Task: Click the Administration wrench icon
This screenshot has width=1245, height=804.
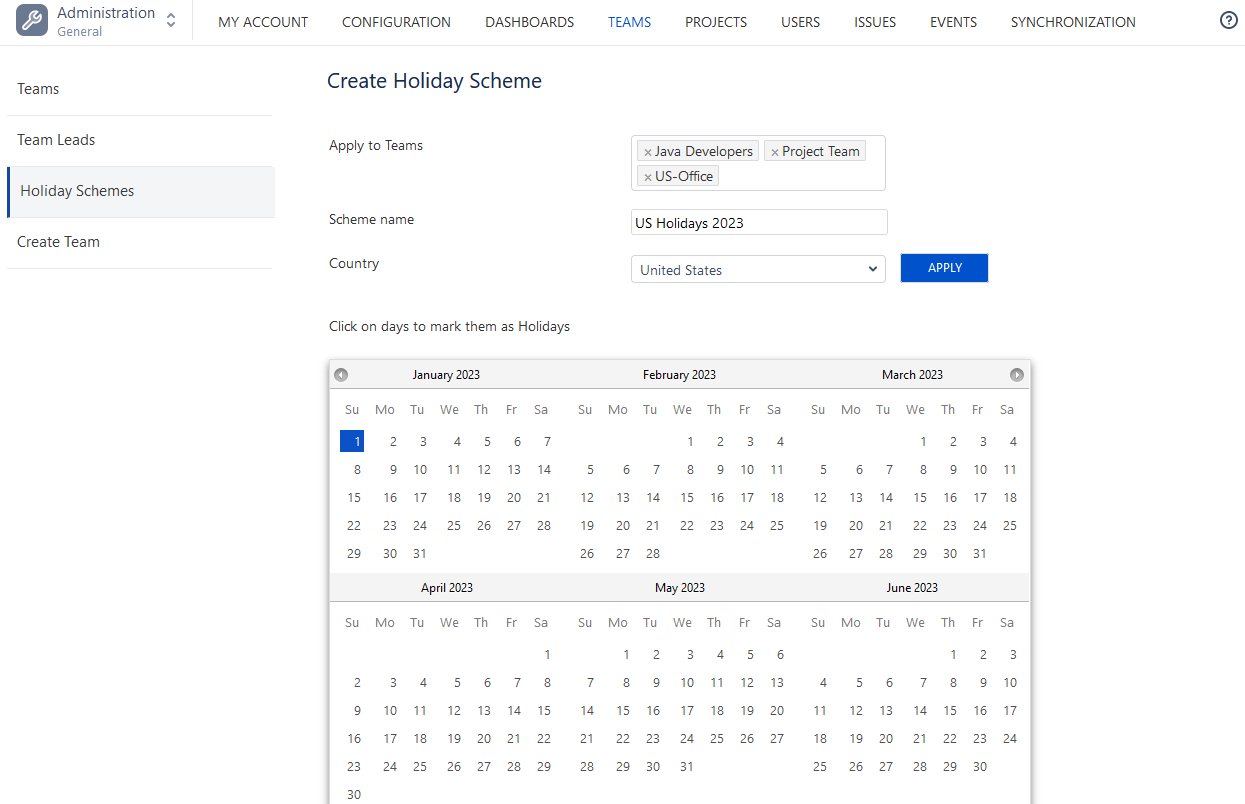Action: [32, 20]
